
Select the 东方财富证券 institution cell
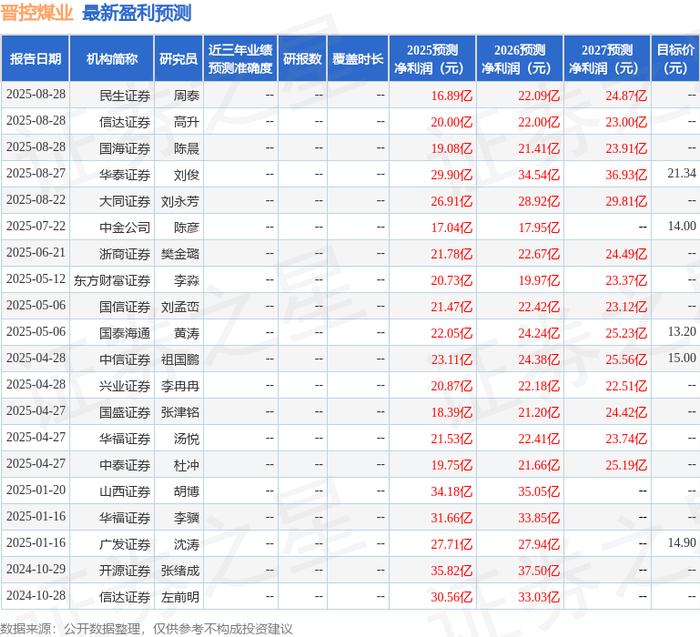coord(112,280)
